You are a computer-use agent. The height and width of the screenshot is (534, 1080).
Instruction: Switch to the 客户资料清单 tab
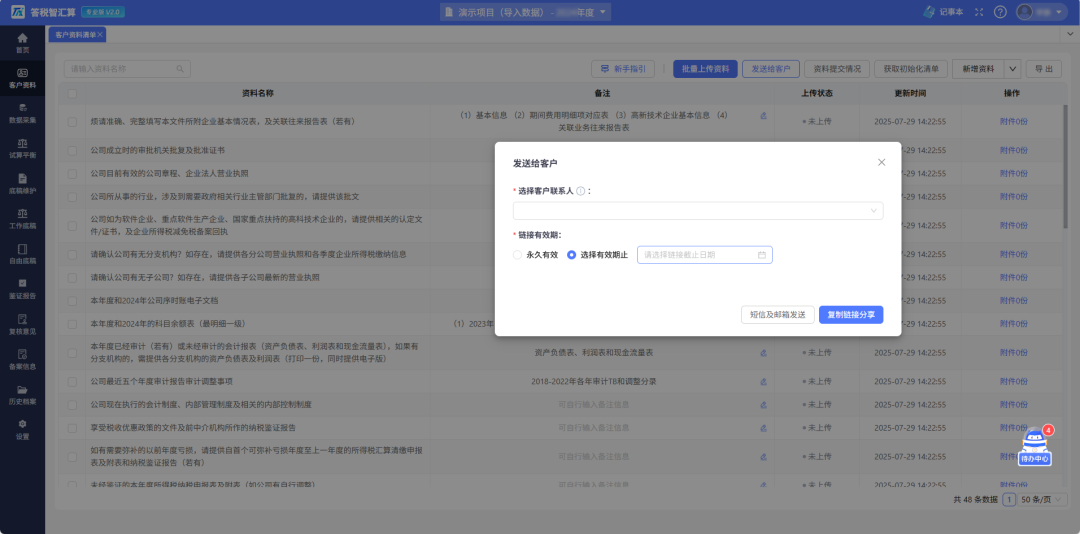pos(75,34)
